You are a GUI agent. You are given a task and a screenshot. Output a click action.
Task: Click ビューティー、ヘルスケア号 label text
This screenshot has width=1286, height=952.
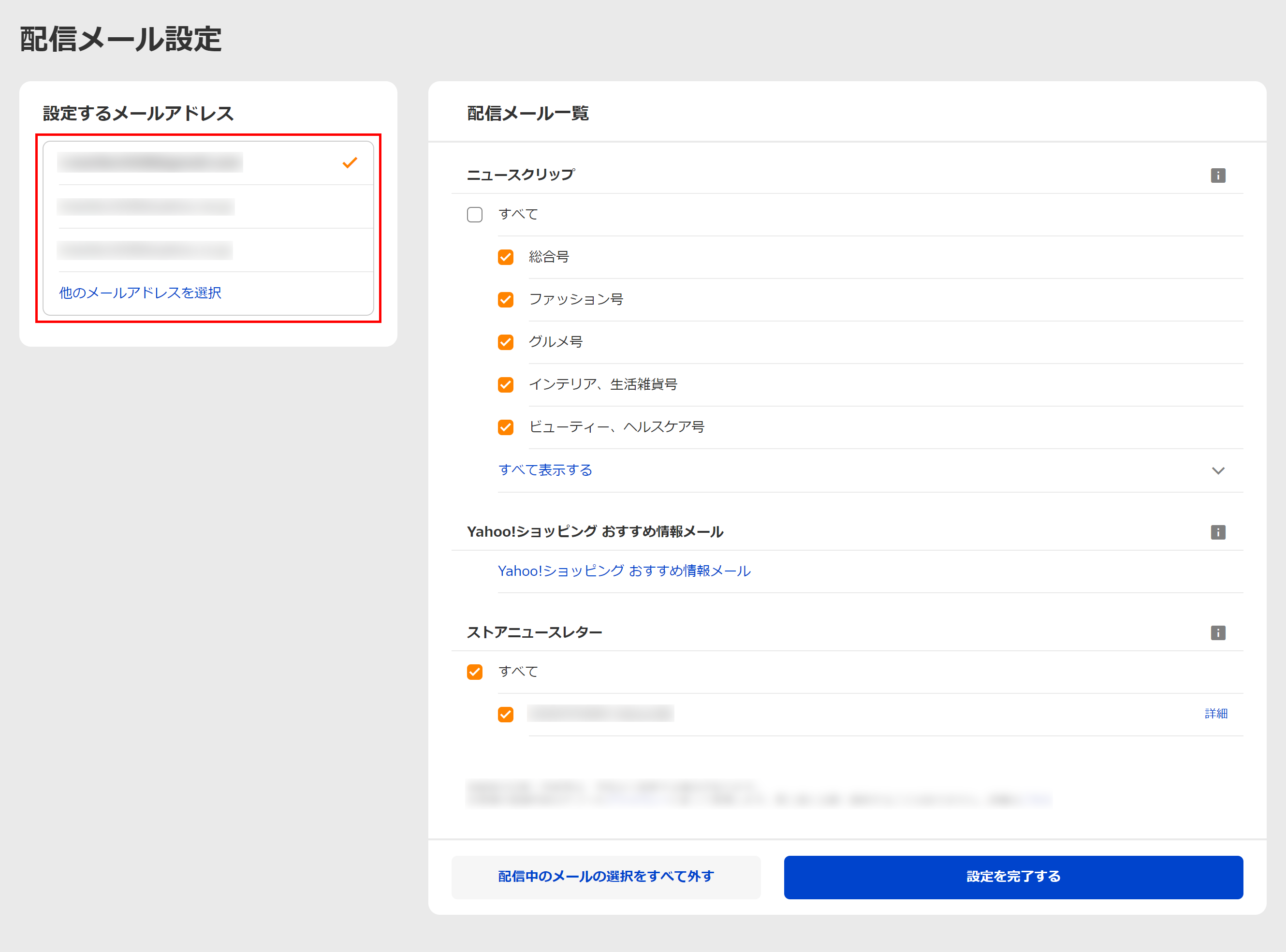(616, 426)
